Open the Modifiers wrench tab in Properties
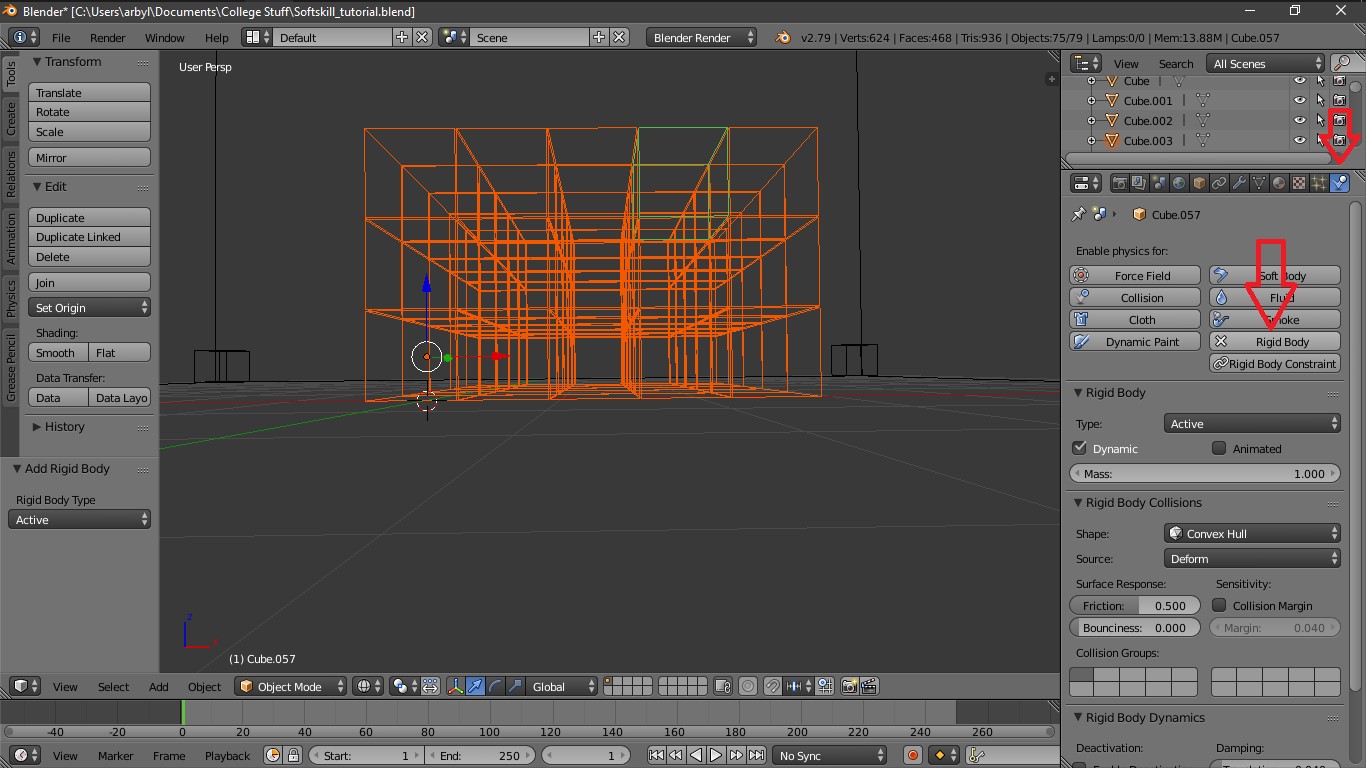 pyautogui.click(x=1239, y=183)
